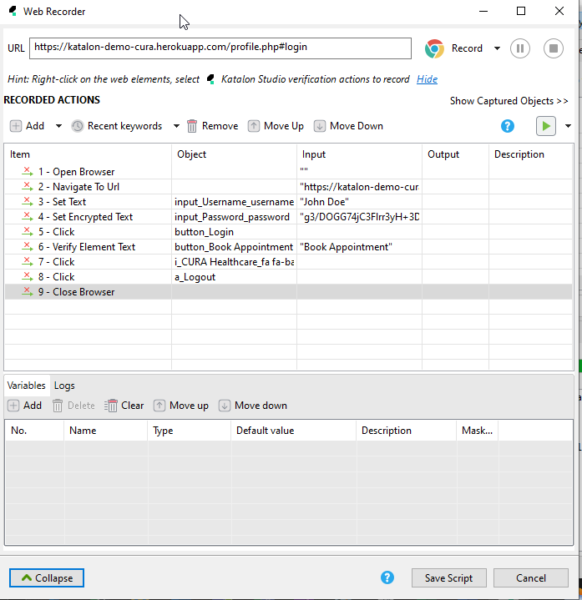Expand the Record browser dropdown arrow
The height and width of the screenshot is (600, 582).
[497, 49]
